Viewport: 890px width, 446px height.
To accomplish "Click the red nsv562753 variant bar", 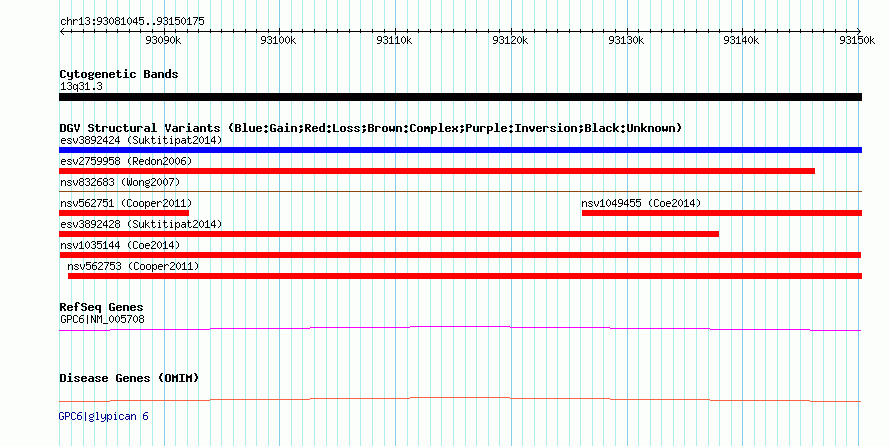I will pyautogui.click(x=465, y=276).
